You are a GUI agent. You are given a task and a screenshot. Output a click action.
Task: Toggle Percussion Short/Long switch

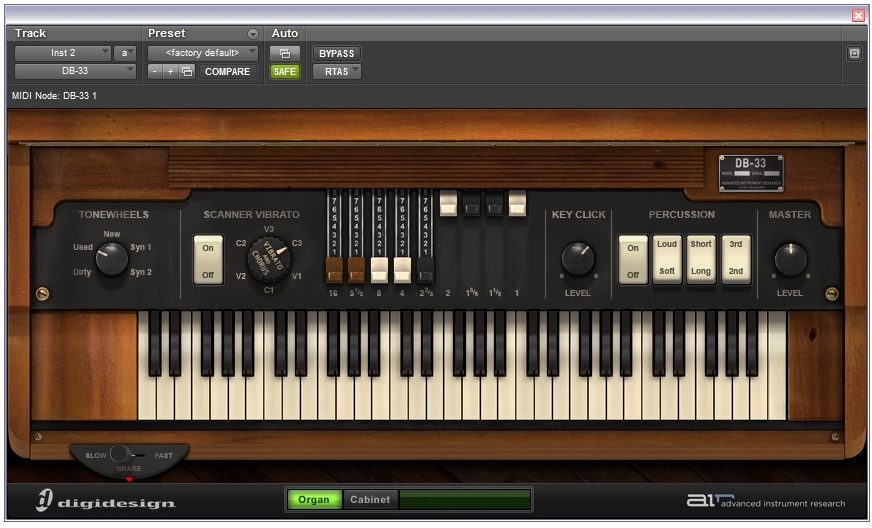coord(701,259)
